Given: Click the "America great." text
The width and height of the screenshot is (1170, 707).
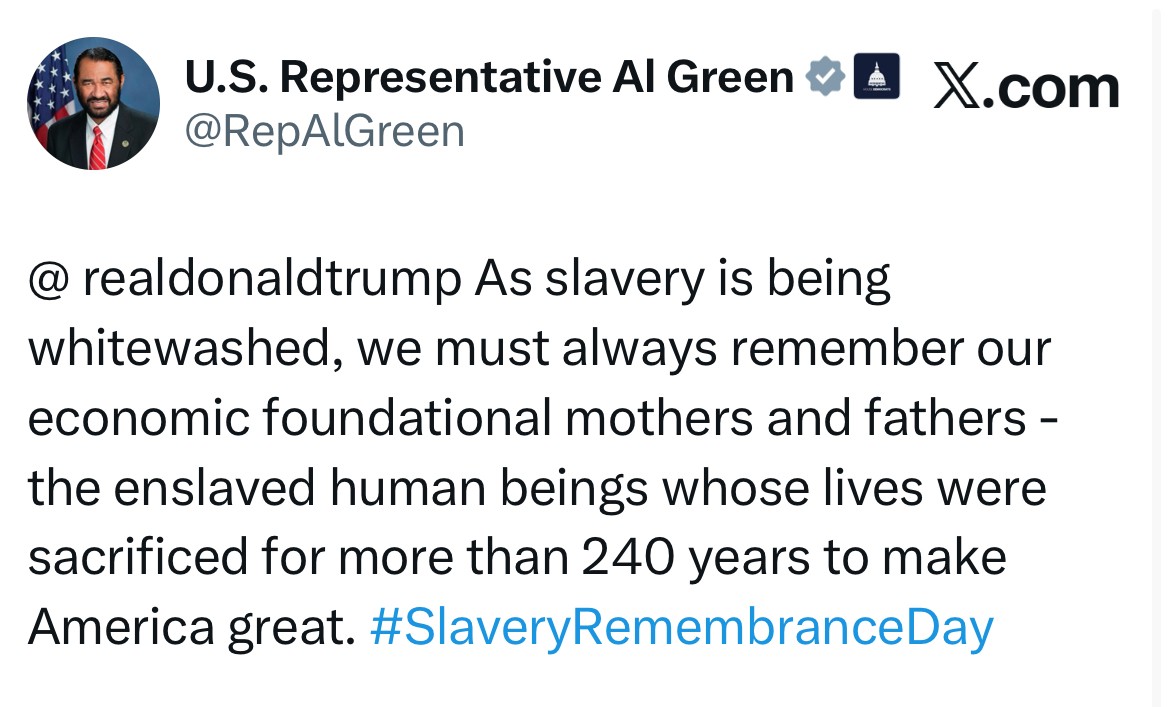Looking at the screenshot, I should [x=191, y=627].
